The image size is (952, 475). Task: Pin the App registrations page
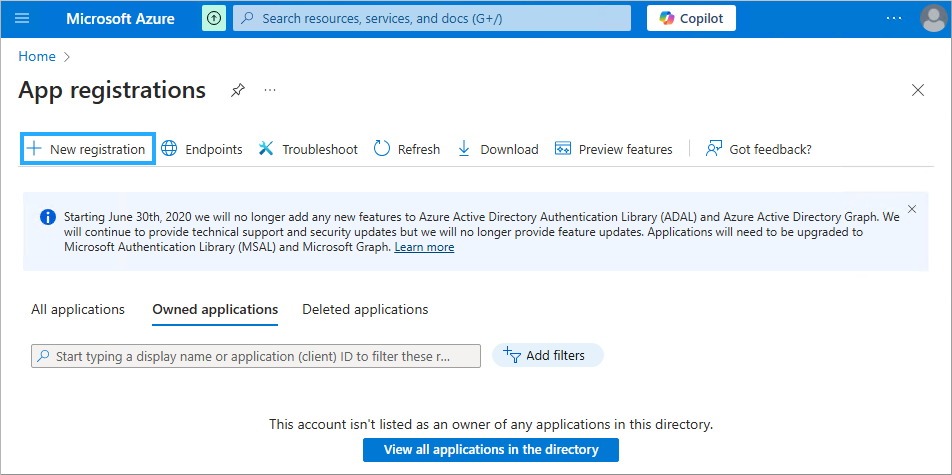(237, 90)
